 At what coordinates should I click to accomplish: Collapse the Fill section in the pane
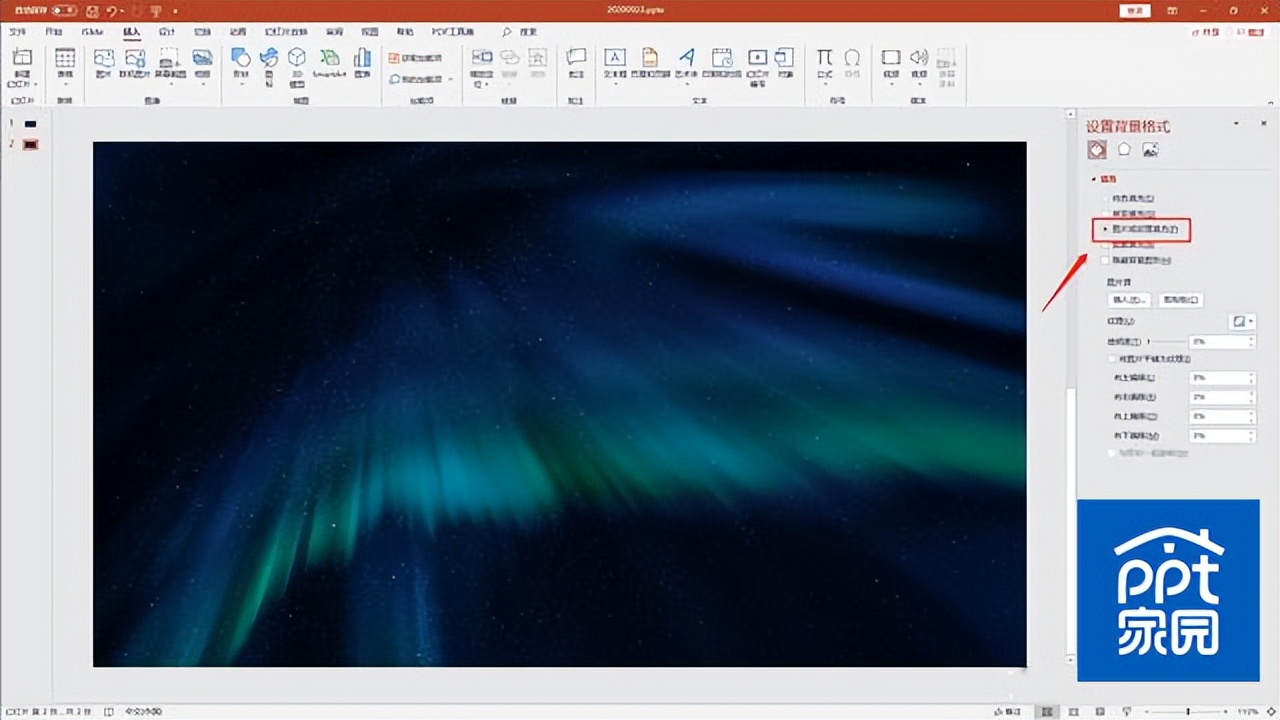pyautogui.click(x=1094, y=179)
